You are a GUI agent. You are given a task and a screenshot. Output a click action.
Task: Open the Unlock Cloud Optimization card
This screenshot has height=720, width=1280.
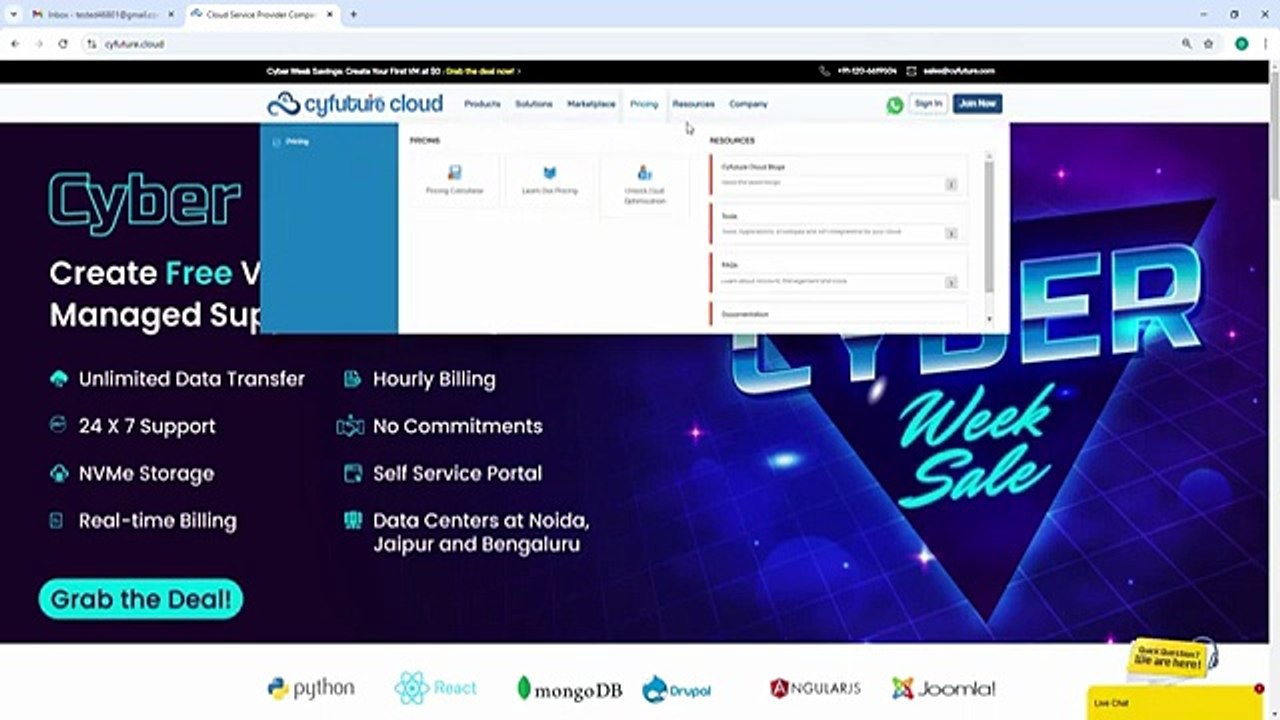[x=644, y=184]
